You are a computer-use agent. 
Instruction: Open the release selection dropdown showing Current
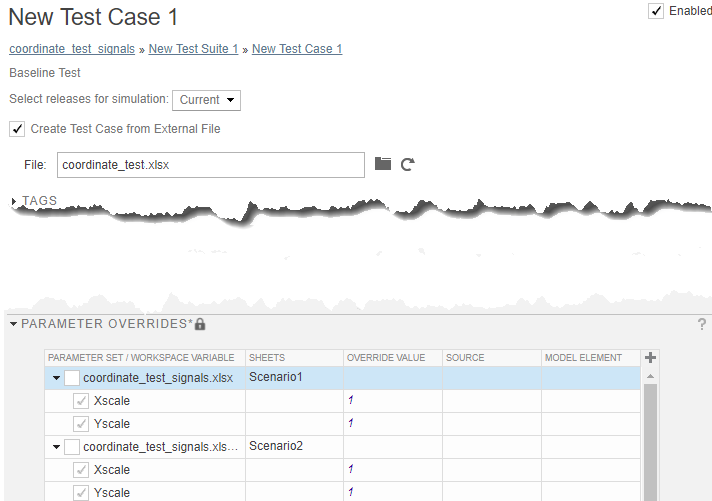coord(207,100)
